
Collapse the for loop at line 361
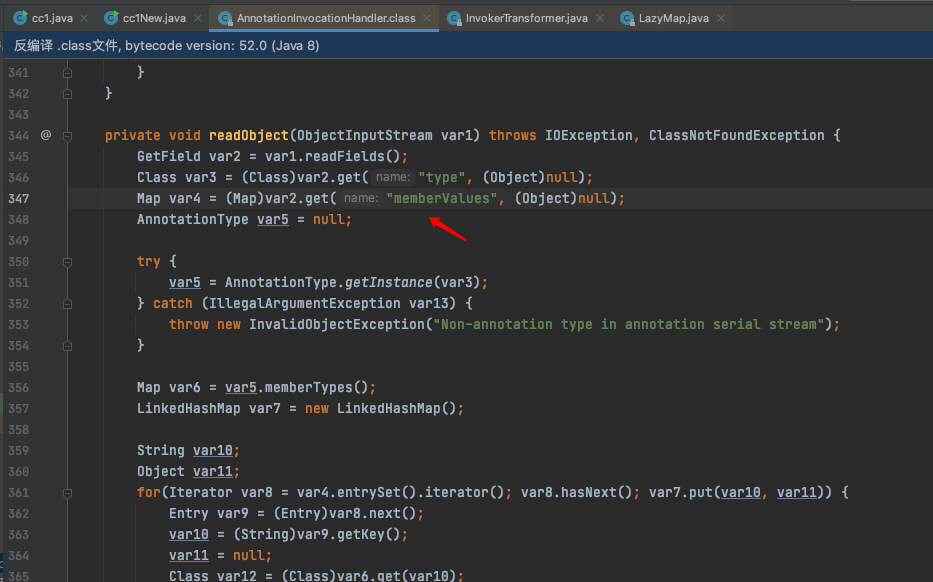click(x=67, y=493)
